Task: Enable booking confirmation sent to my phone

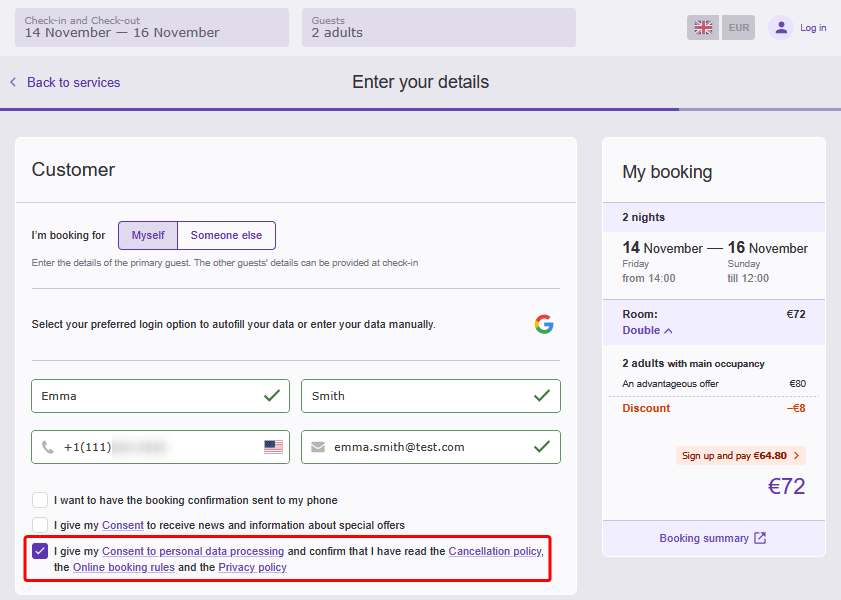Action: [40, 500]
